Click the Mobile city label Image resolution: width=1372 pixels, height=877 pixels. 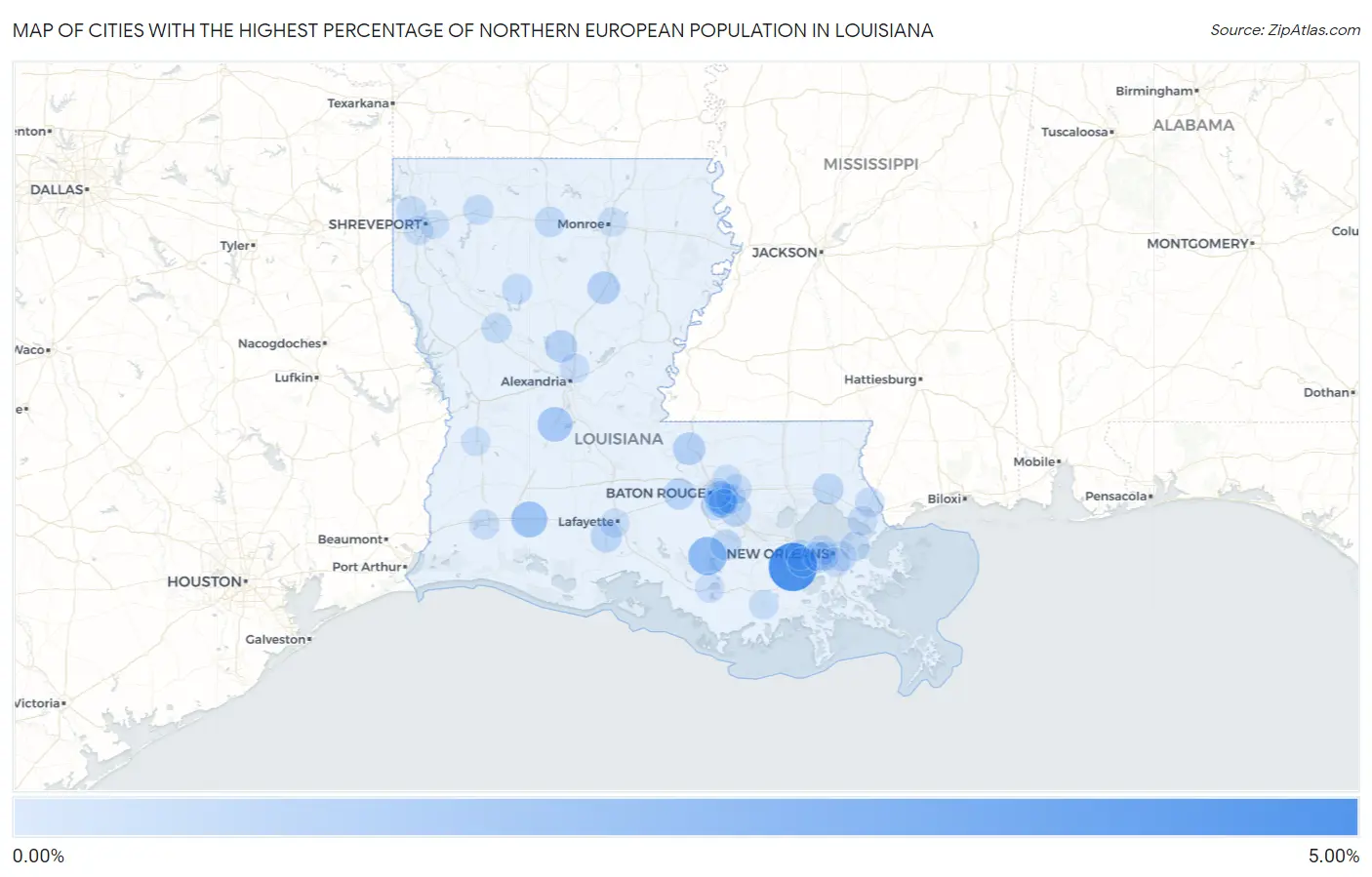pos(1034,461)
